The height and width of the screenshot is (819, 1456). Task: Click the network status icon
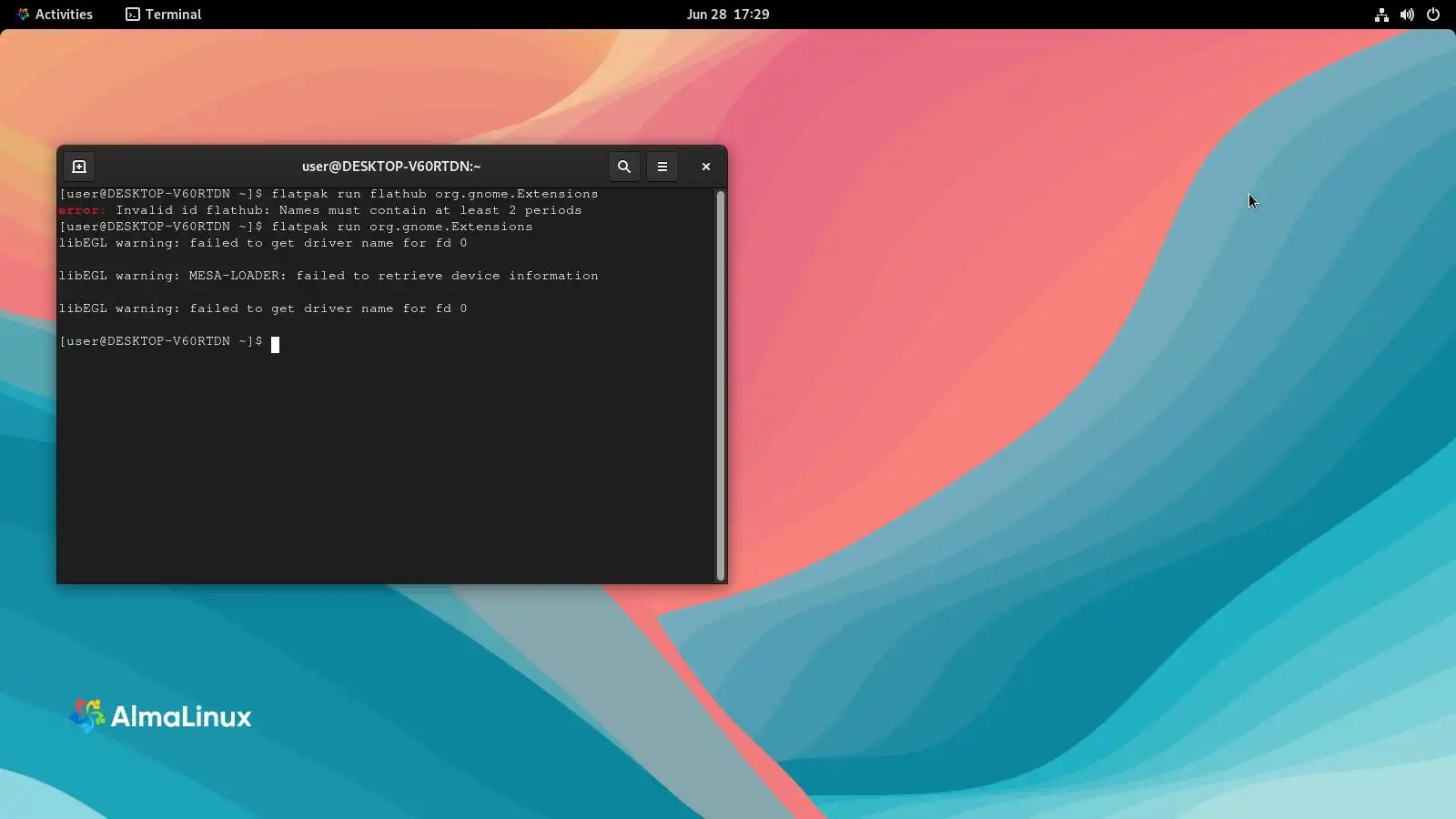coord(1381,15)
